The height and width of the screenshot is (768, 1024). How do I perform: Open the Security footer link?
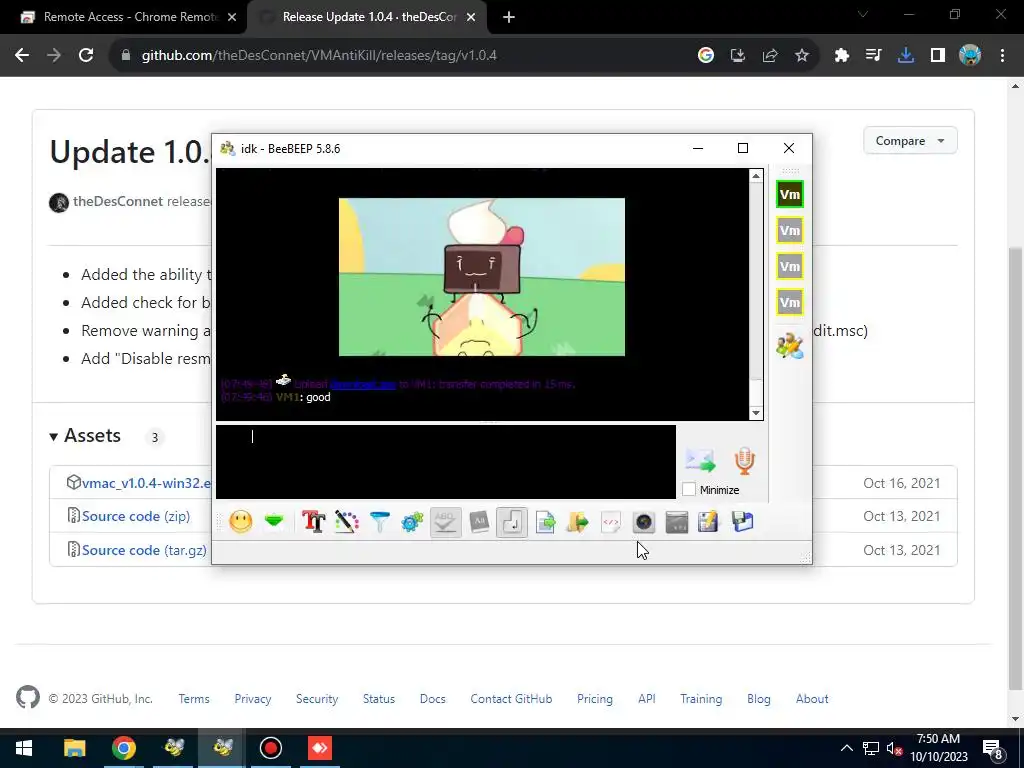coord(317,699)
